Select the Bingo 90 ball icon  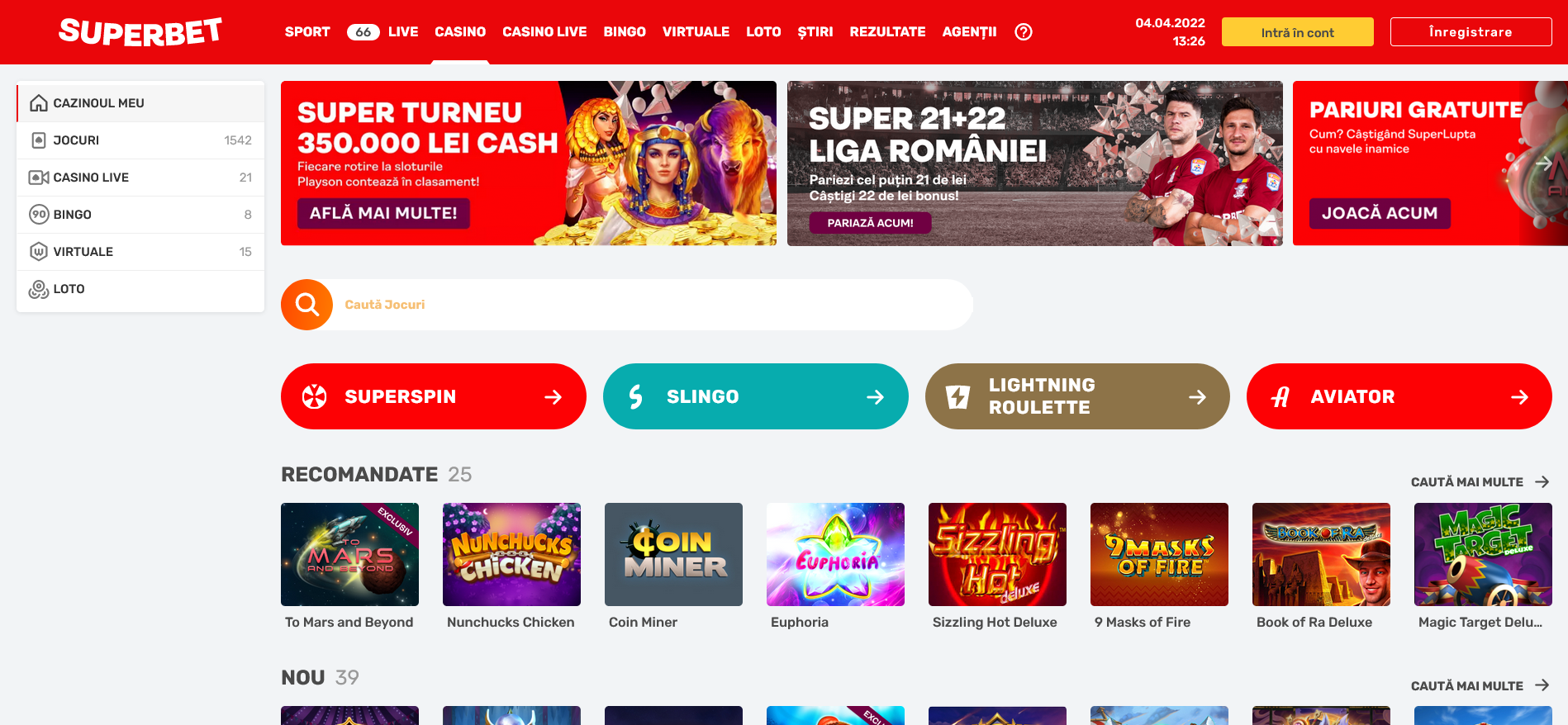click(x=39, y=215)
